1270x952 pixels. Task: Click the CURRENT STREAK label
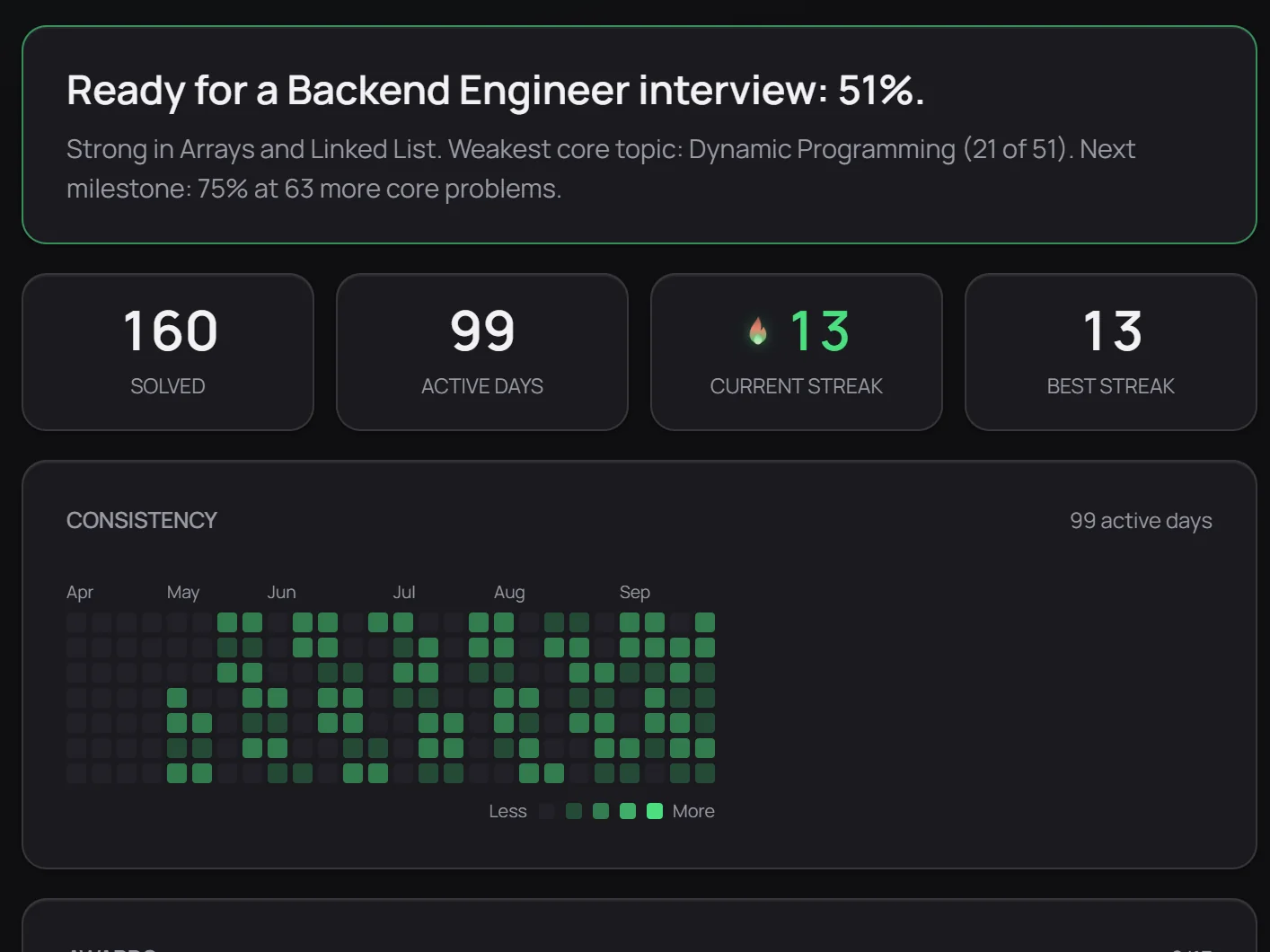coord(797,386)
